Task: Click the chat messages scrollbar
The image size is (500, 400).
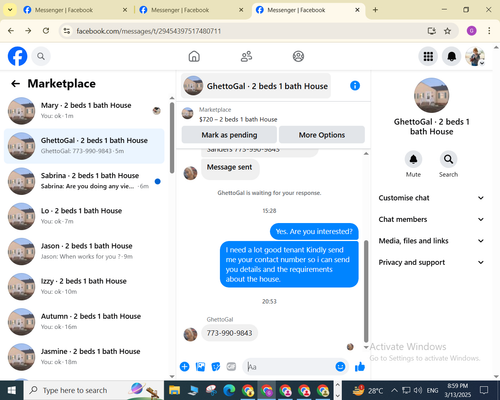Action: pyautogui.click(x=366, y=291)
